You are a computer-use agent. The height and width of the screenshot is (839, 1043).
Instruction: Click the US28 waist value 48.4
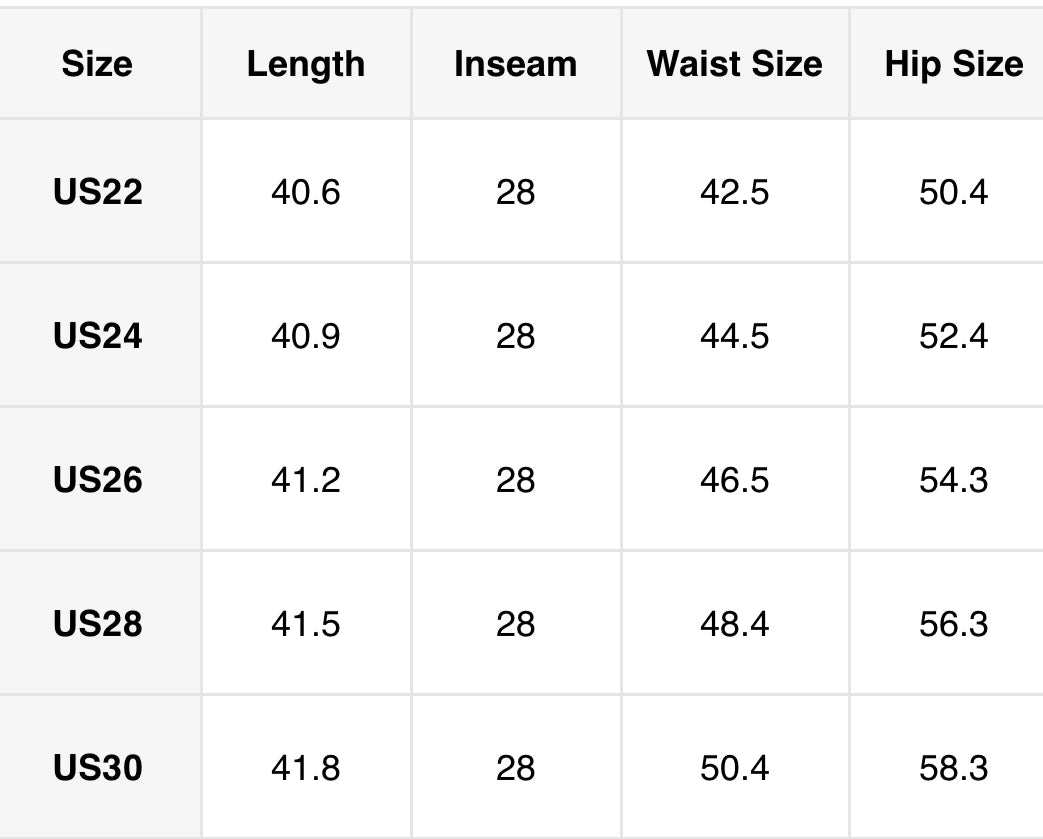(734, 623)
